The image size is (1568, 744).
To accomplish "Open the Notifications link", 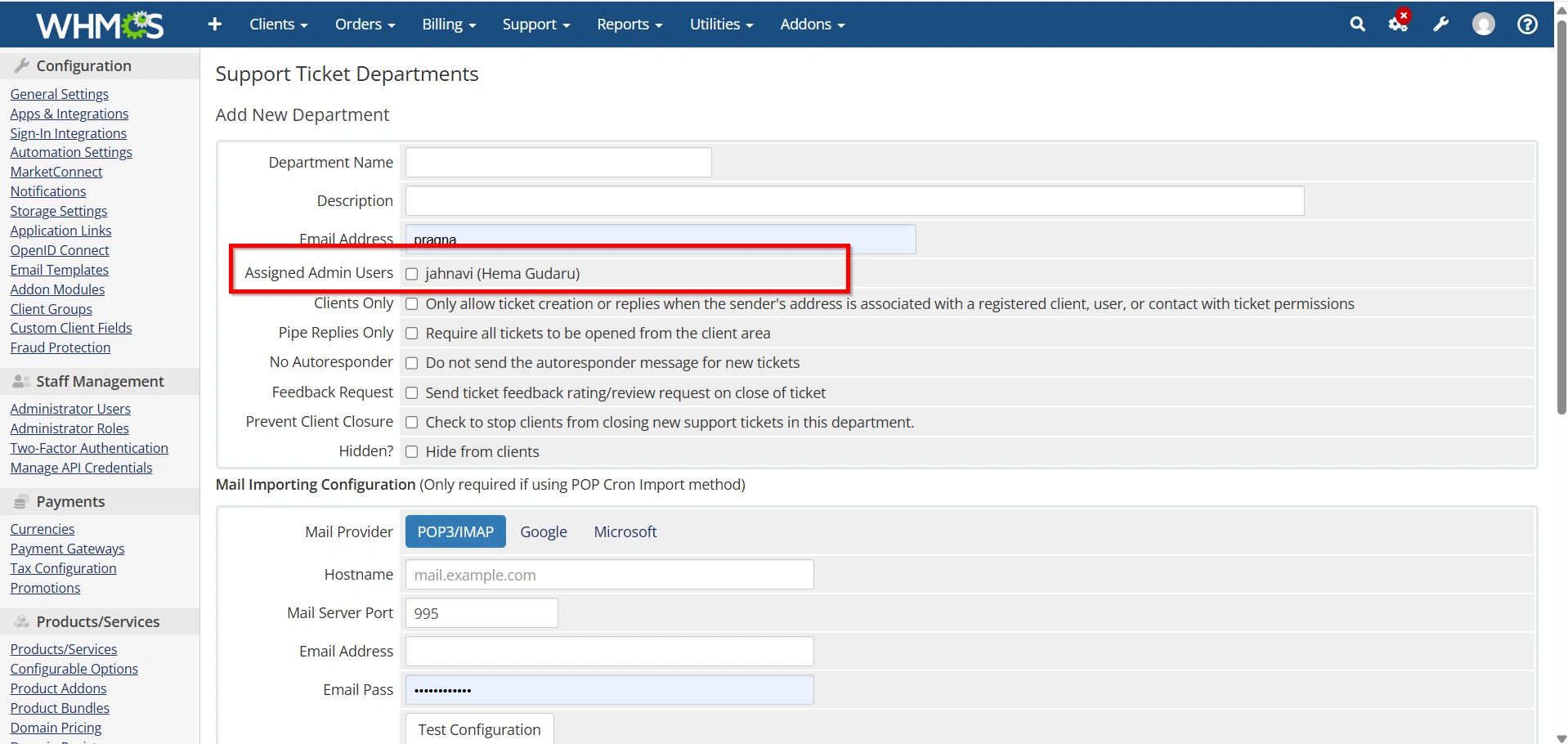I will 48,191.
